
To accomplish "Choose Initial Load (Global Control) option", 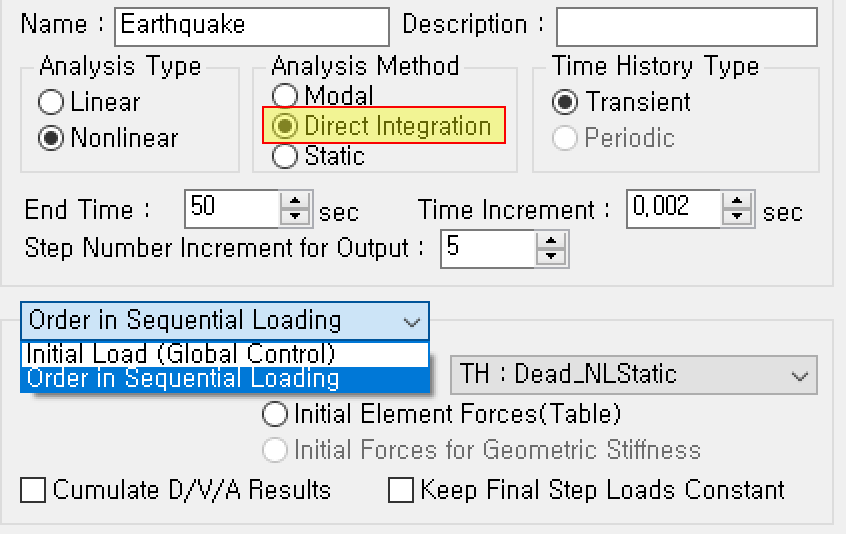I will 180,354.
